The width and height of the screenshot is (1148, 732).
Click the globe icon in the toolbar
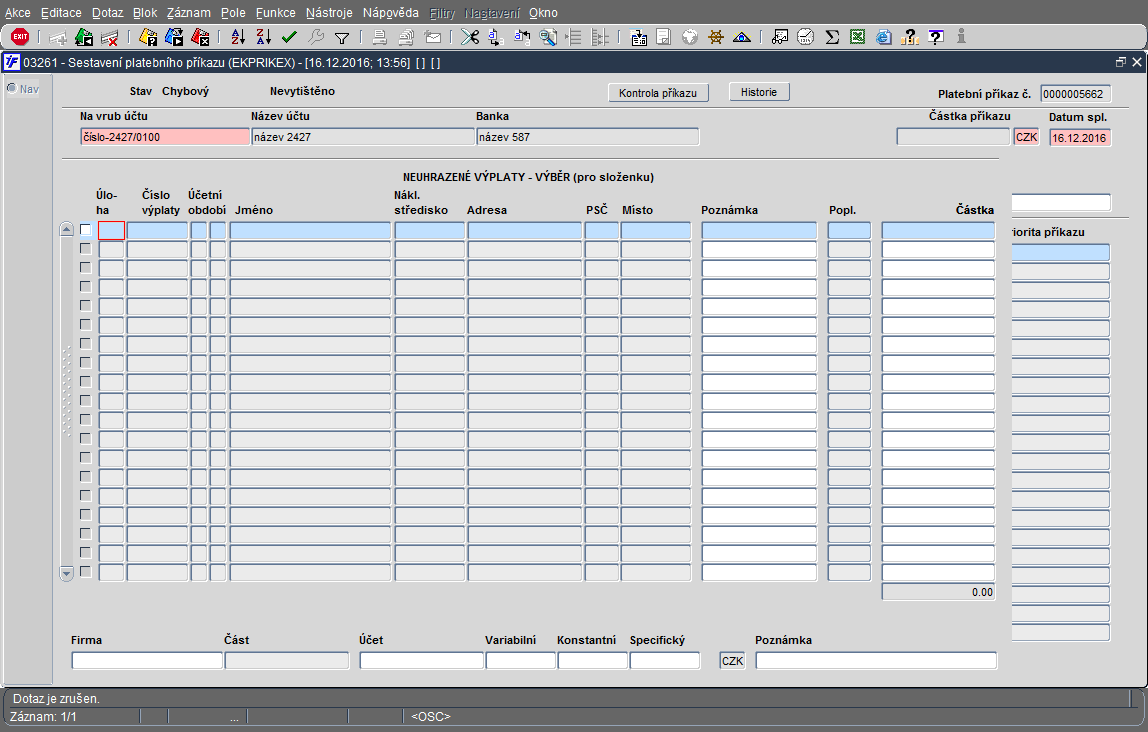point(690,37)
